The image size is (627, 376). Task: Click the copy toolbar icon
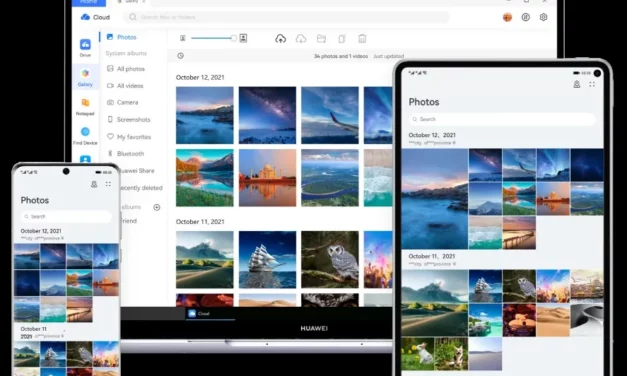point(341,38)
